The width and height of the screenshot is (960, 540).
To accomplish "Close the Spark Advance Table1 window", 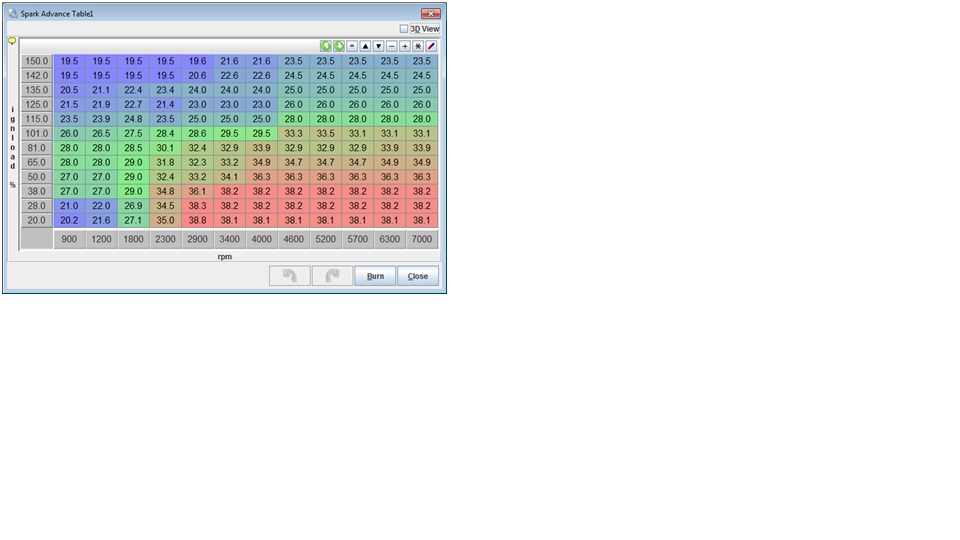I will point(431,13).
